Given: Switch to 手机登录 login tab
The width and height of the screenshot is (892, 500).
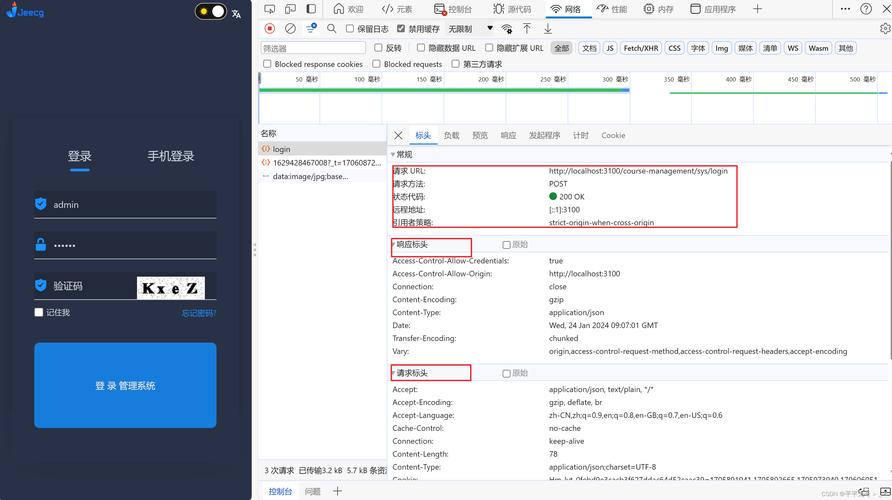Looking at the screenshot, I should (x=171, y=156).
